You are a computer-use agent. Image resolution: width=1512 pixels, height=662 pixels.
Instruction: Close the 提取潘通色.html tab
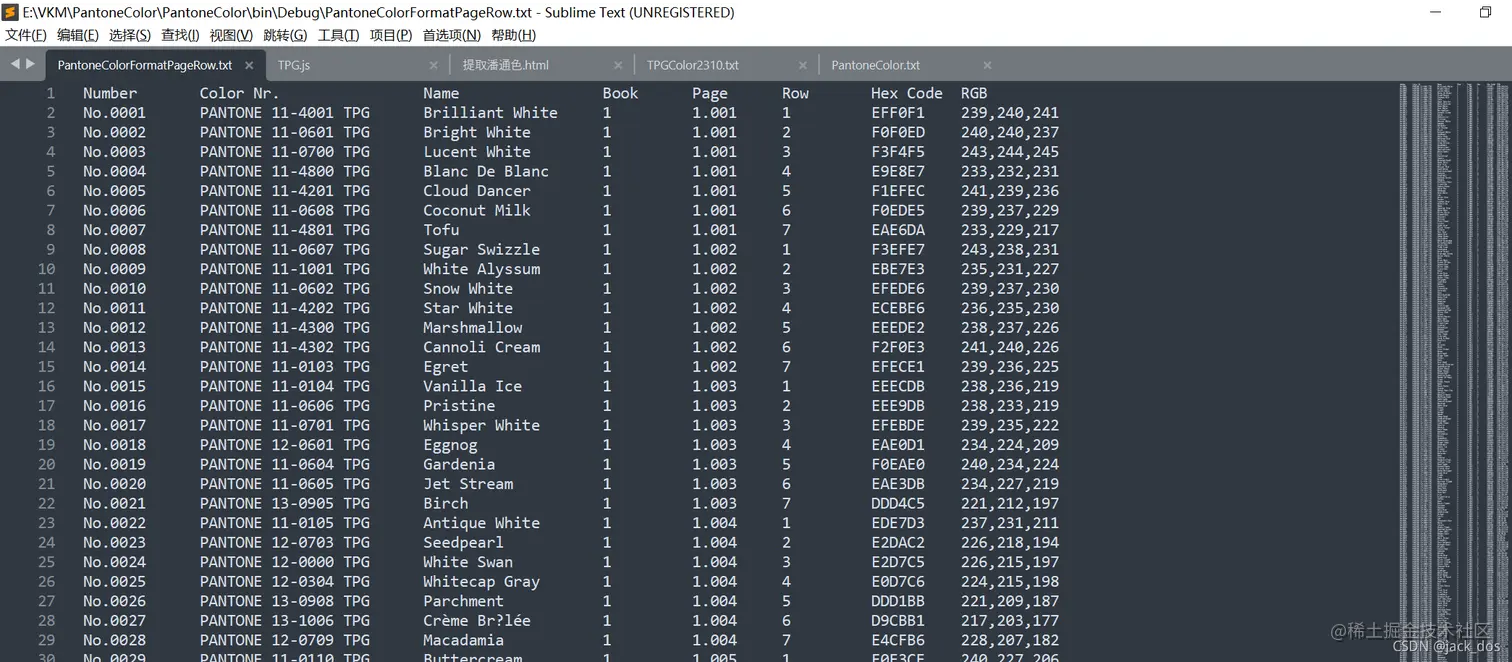coord(618,65)
